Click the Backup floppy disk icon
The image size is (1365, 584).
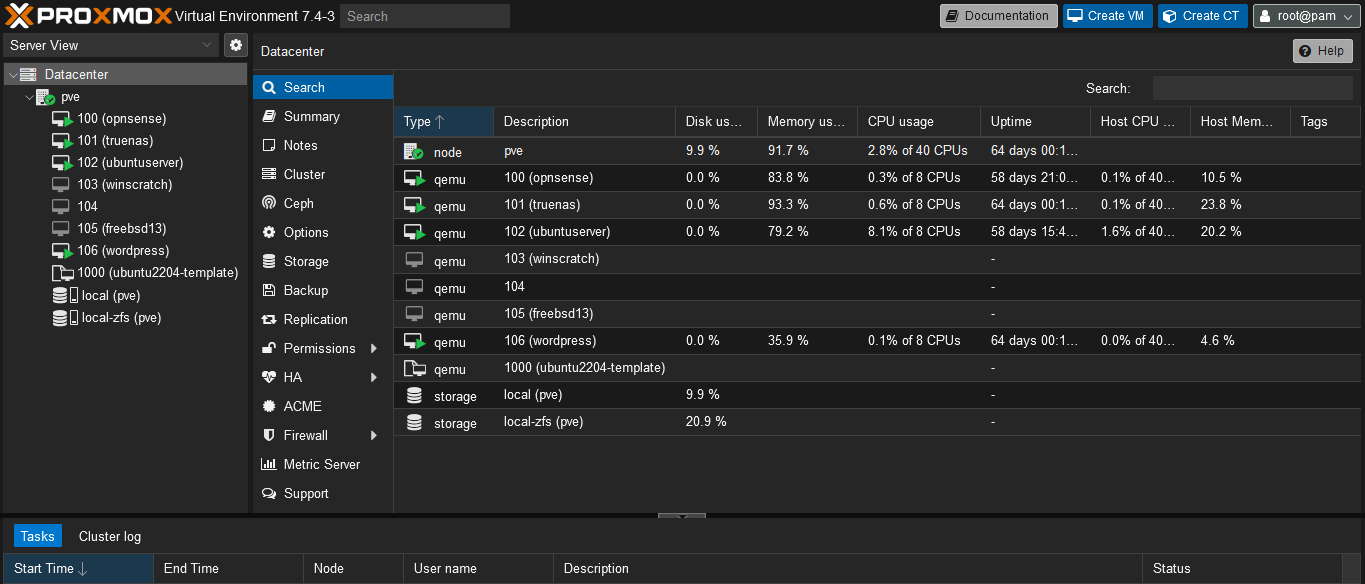coord(268,290)
